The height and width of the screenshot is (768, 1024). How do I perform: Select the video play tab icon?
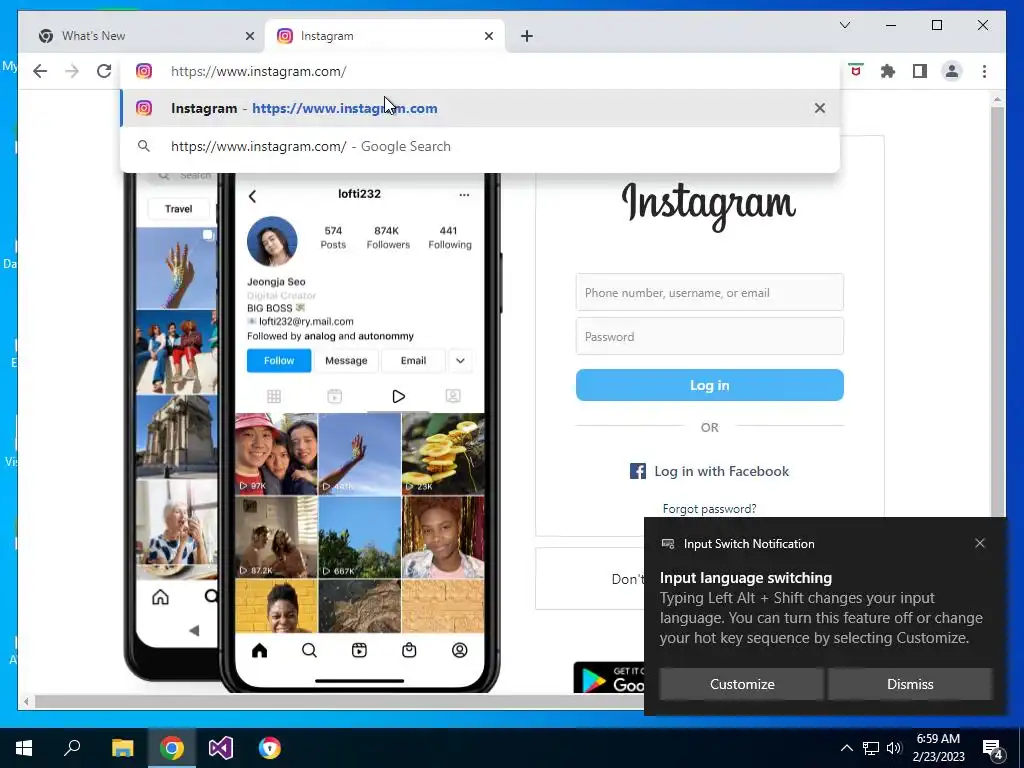(x=398, y=396)
